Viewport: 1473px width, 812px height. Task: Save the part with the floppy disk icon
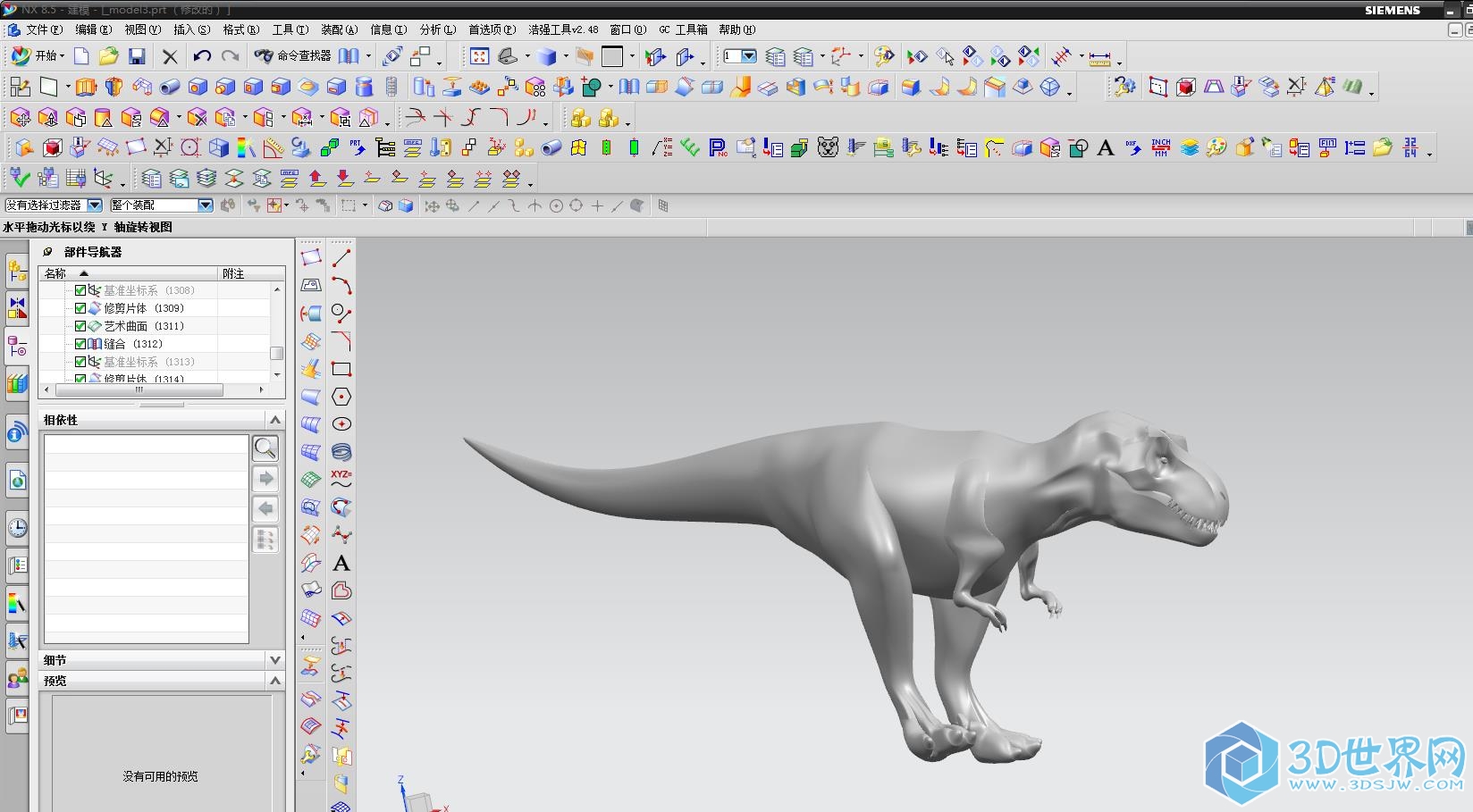[x=137, y=56]
